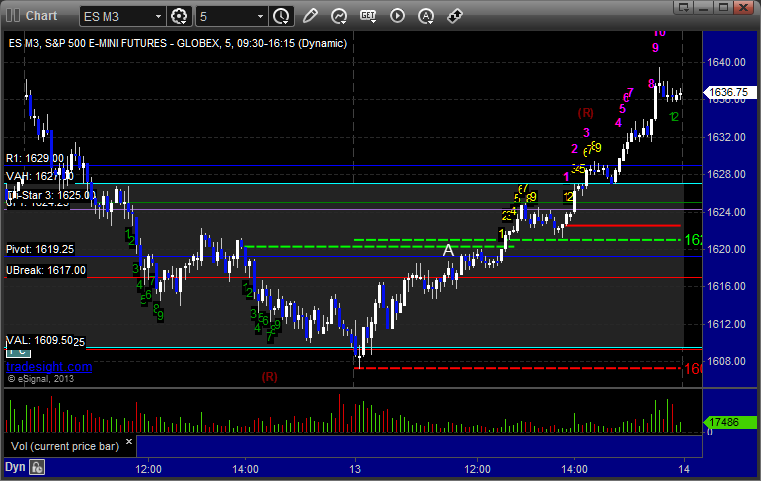Click the 1620.00 price axis label
The height and width of the screenshot is (481, 761).
[726, 249]
